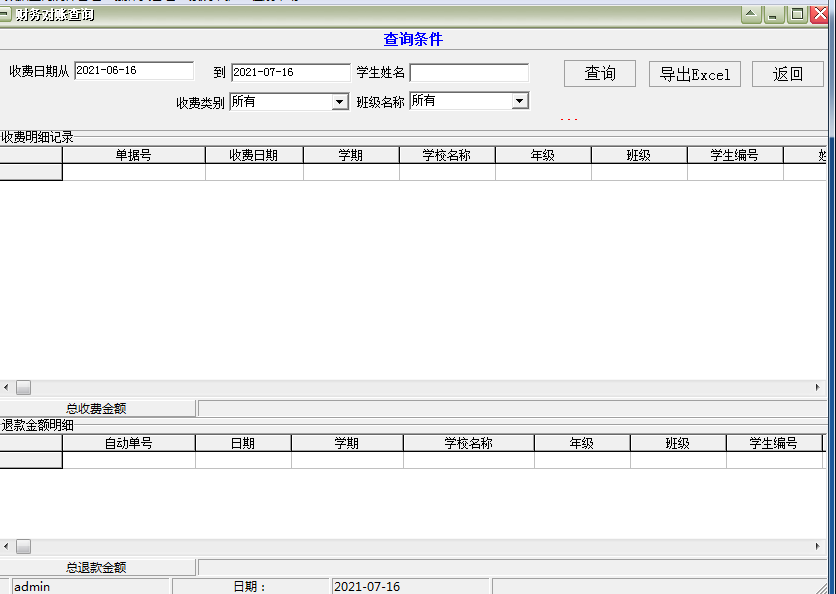This screenshot has width=836, height=594.
Task: Minimize the 财务对账查询 window
Action: 774,14
